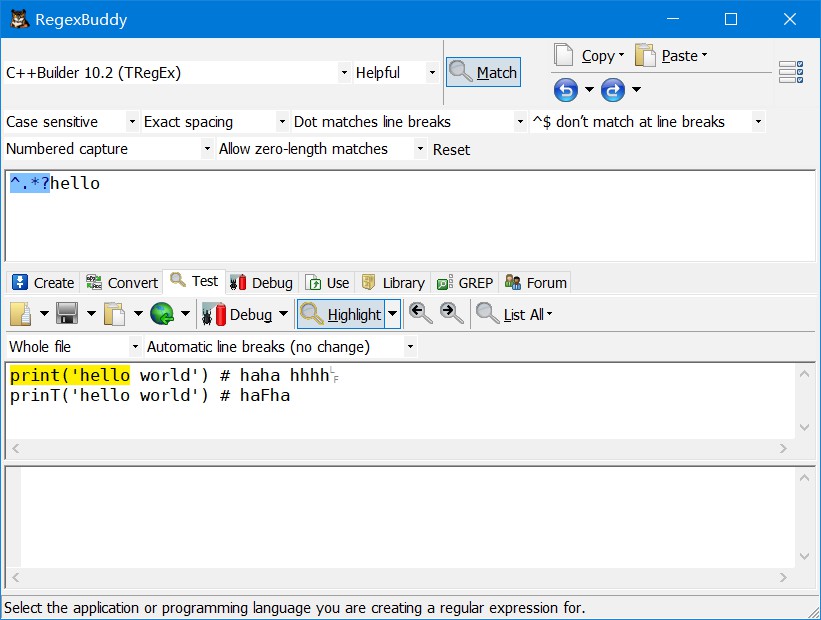Expand the save file dropdown arrow

coord(91,314)
